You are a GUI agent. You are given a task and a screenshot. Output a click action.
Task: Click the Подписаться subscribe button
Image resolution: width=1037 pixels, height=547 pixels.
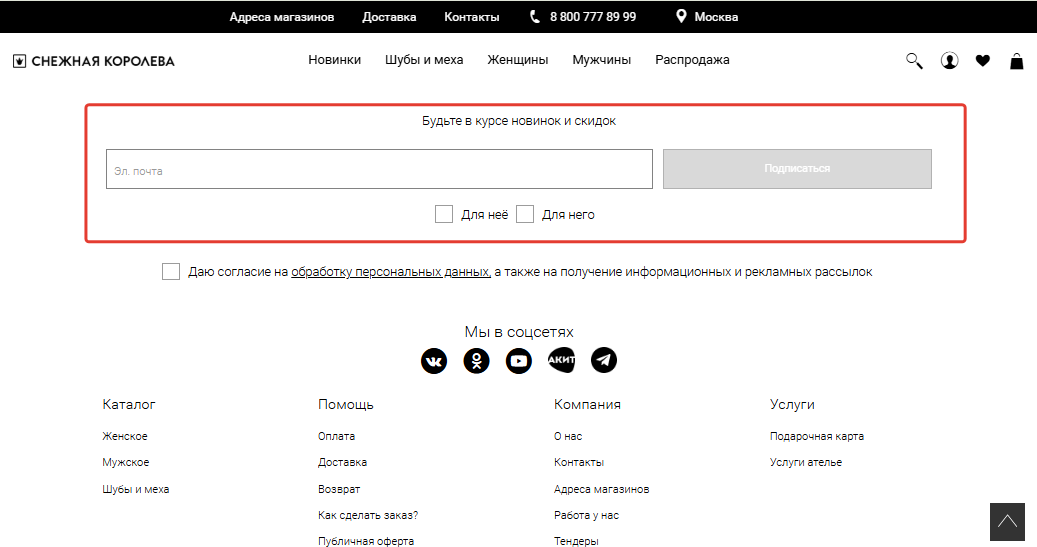pos(798,169)
